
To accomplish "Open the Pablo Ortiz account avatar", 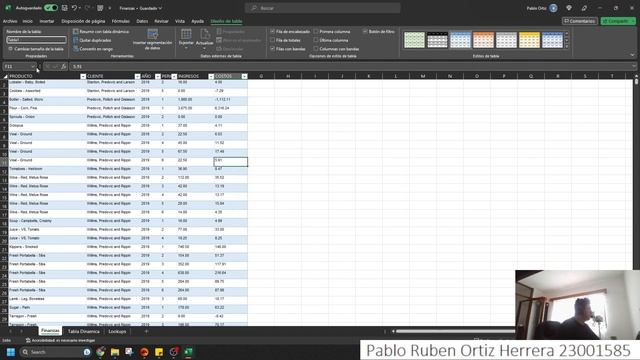I will (553, 8).
